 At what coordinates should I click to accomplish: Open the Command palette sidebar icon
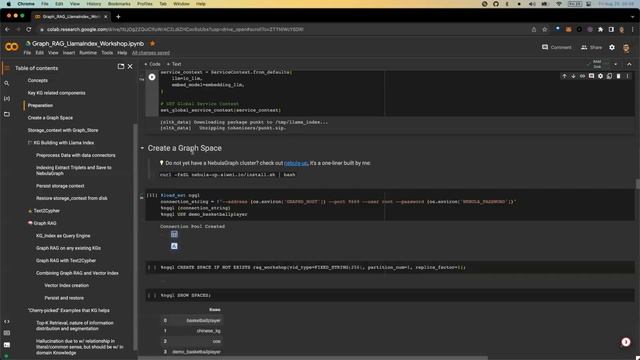point(7,333)
